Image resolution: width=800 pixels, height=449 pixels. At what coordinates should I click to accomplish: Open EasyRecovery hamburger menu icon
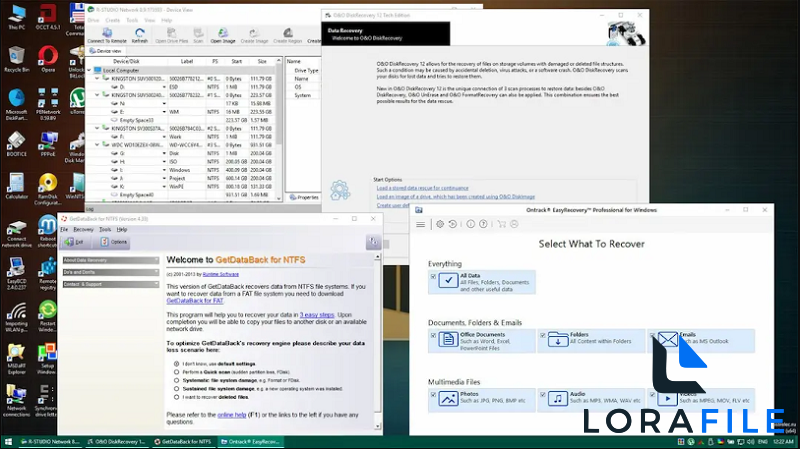[x=420, y=224]
